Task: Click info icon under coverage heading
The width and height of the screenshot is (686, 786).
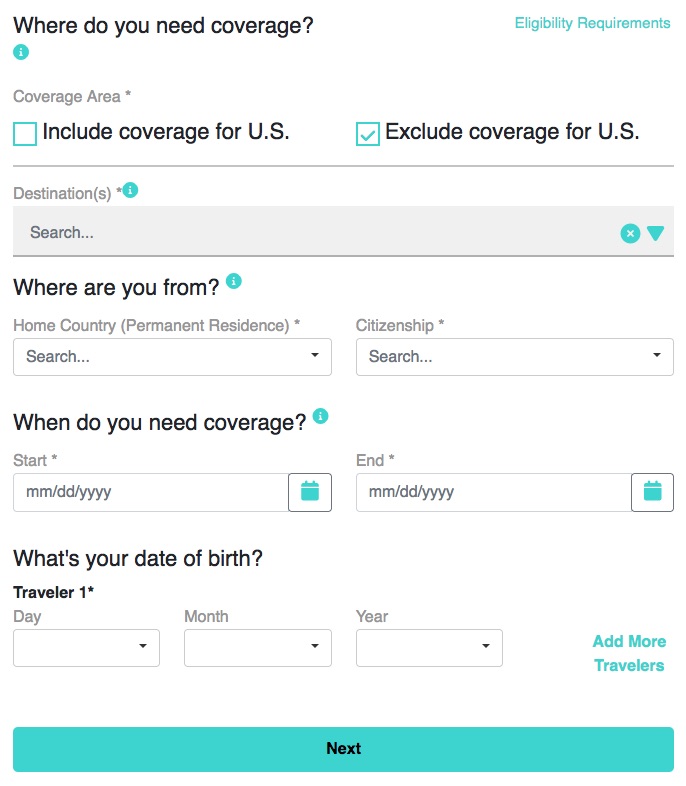Action: pos(21,52)
